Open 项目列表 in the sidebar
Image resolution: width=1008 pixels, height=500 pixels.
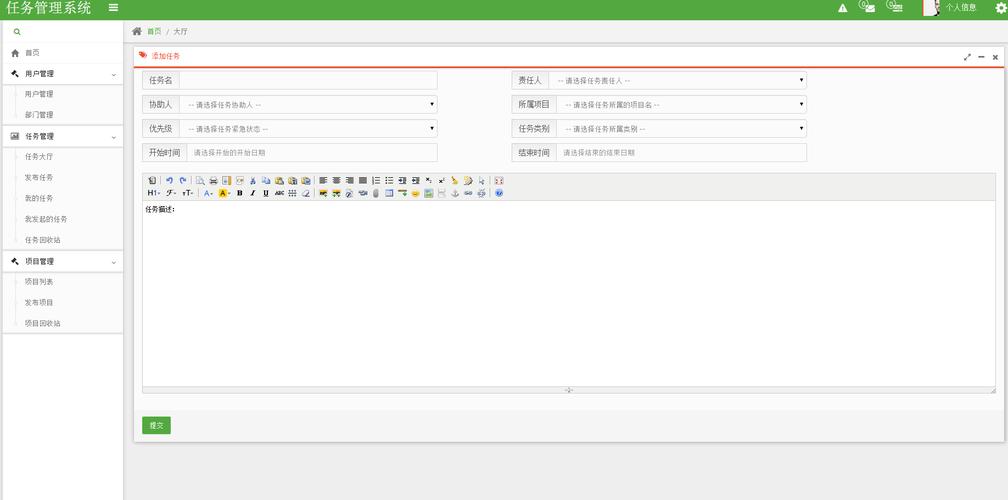click(39, 282)
